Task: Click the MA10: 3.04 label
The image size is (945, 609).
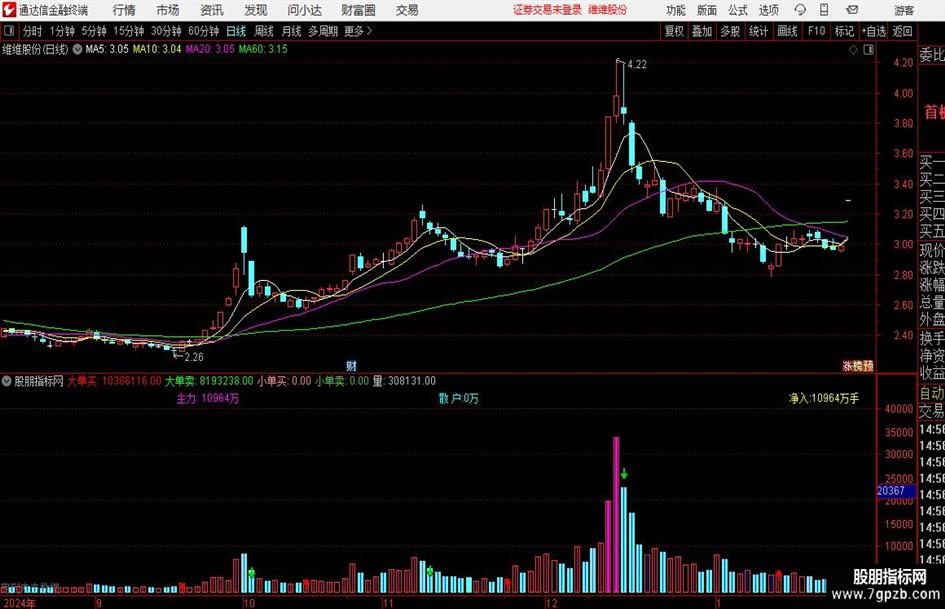Action: (x=157, y=49)
